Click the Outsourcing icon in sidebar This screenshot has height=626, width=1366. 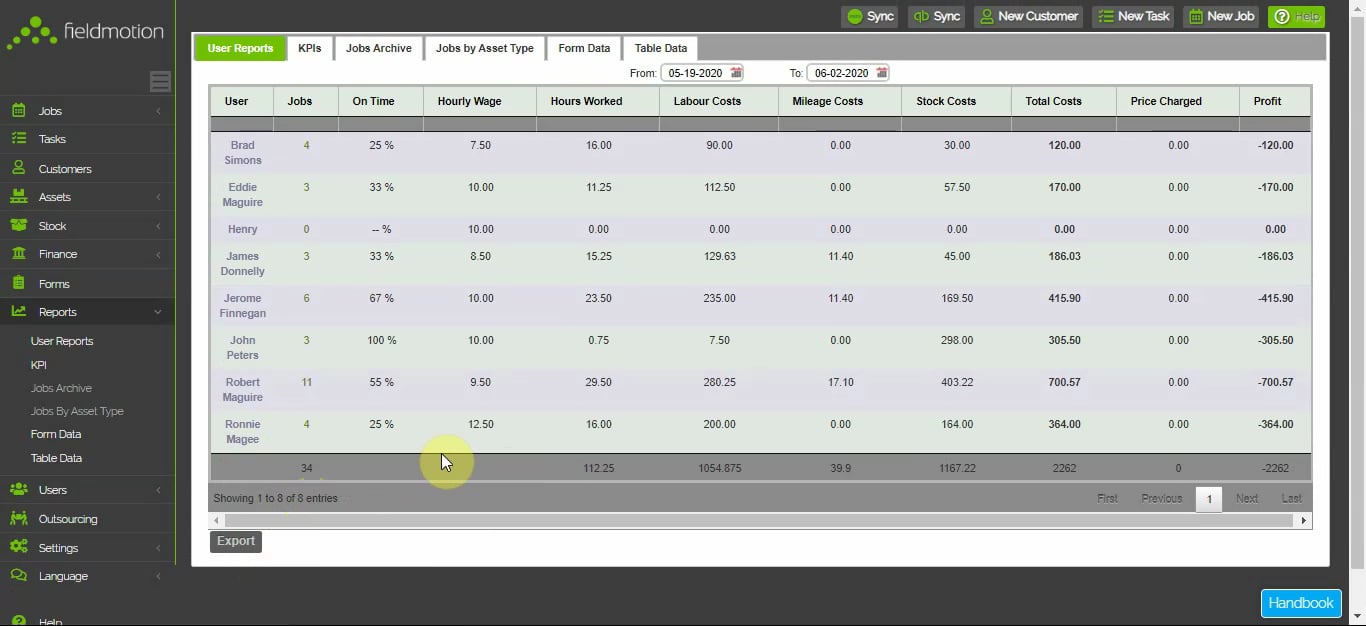click(19, 518)
